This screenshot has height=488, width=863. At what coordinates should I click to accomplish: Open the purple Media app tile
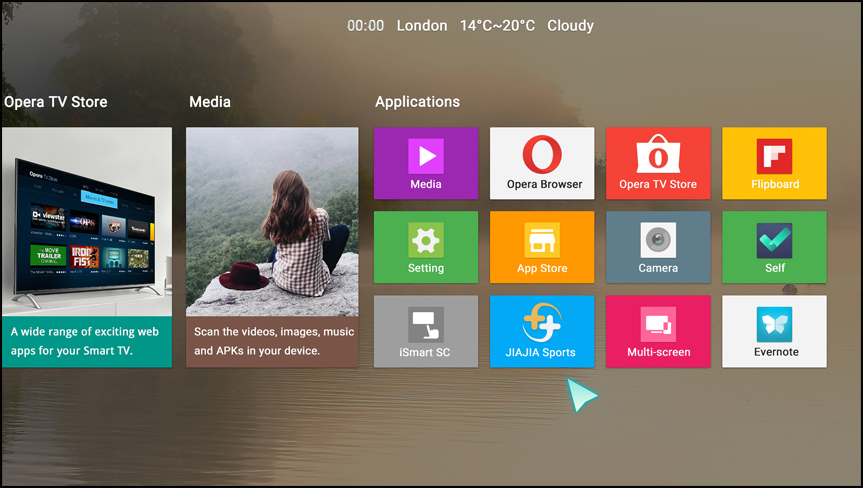(x=426, y=163)
